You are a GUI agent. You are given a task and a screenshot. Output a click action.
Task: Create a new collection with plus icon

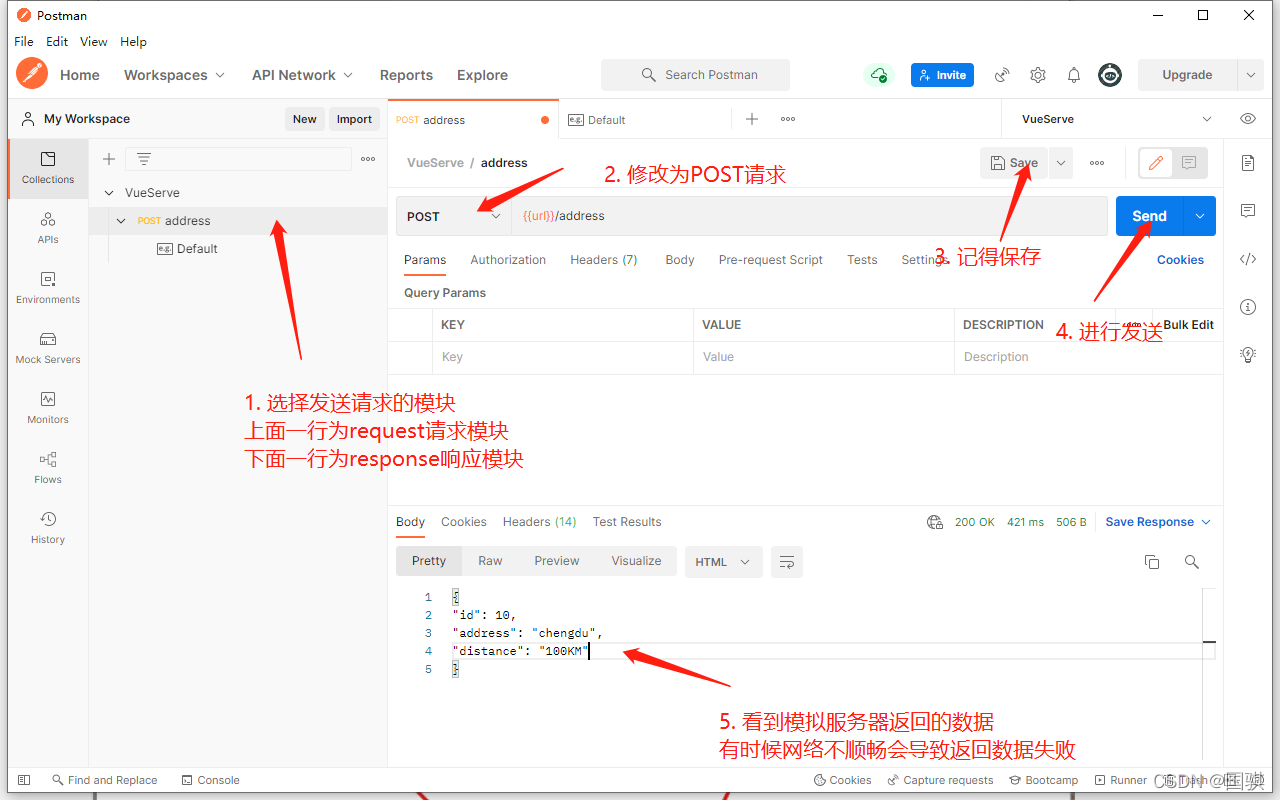tap(109, 159)
